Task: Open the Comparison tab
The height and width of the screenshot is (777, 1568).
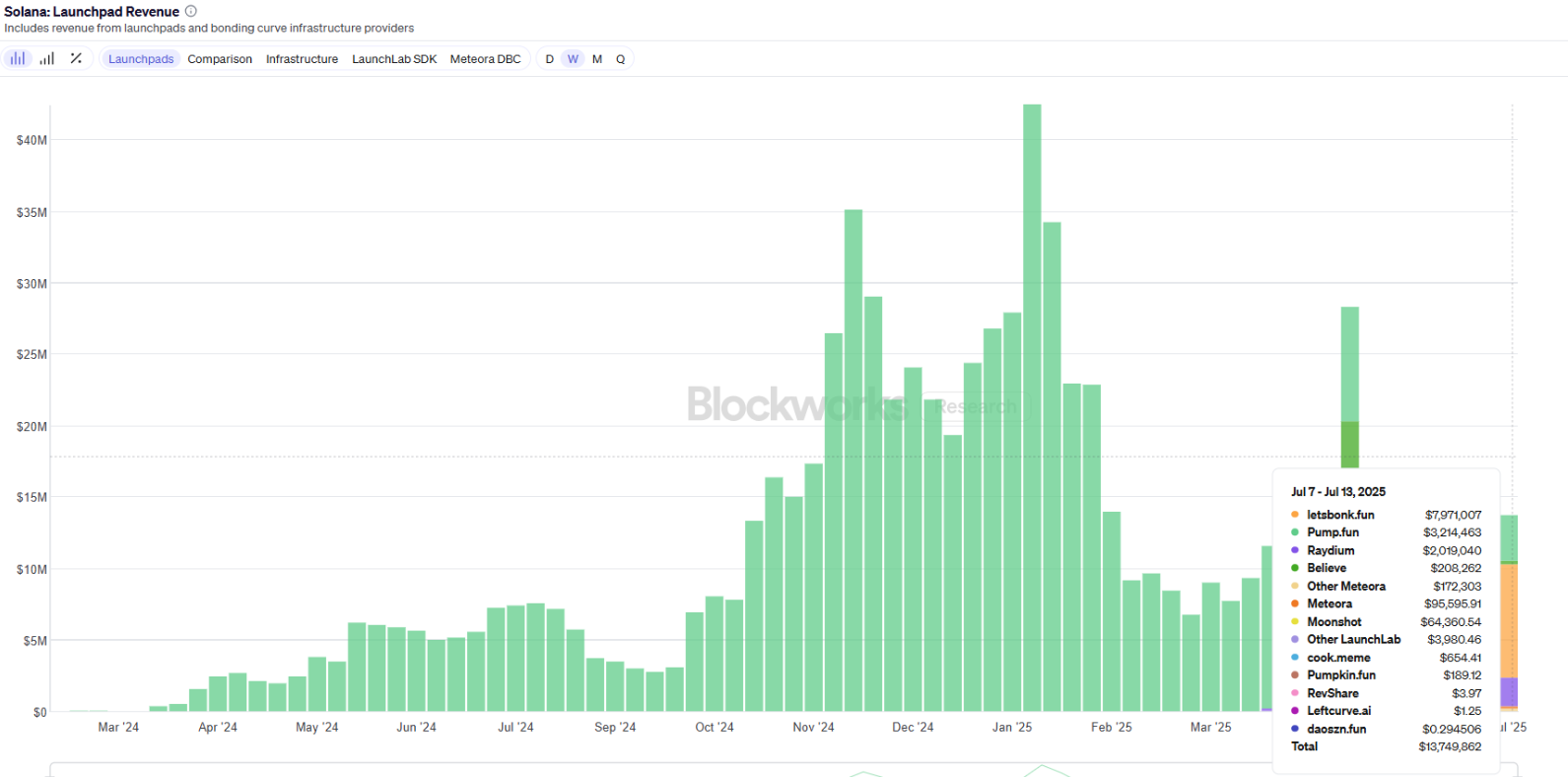Action: [x=220, y=59]
